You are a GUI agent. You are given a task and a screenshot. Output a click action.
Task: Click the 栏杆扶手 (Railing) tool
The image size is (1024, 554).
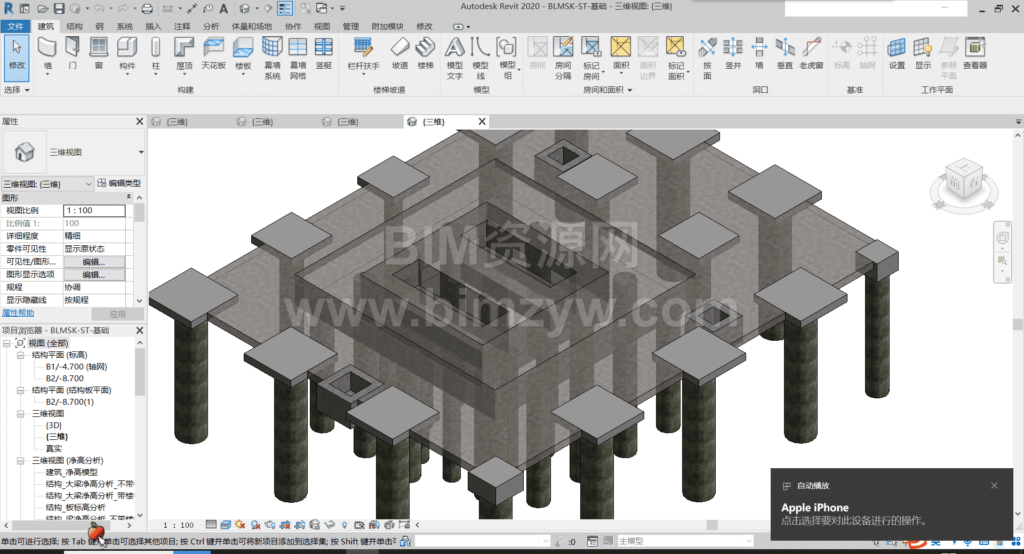(x=363, y=54)
